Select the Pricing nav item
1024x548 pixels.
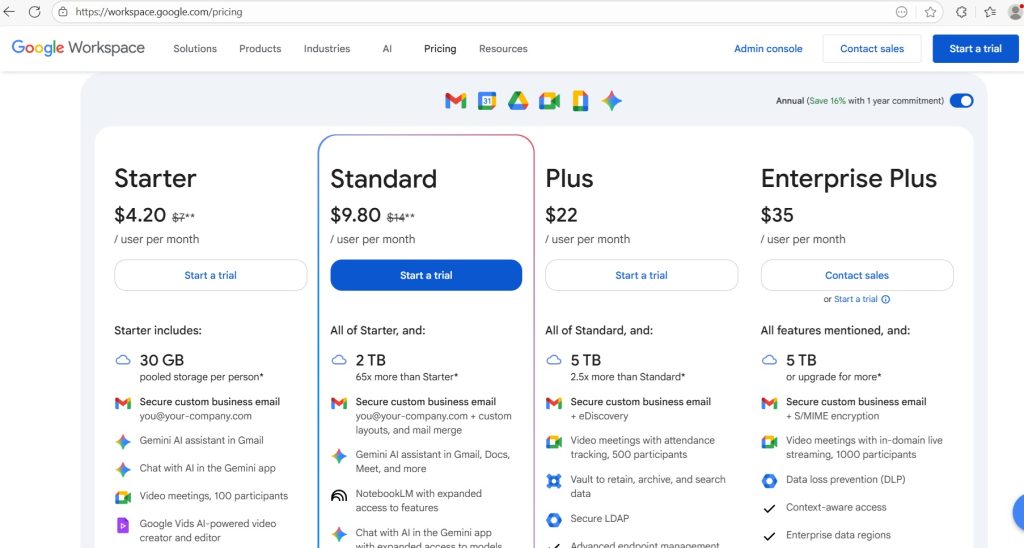point(440,48)
